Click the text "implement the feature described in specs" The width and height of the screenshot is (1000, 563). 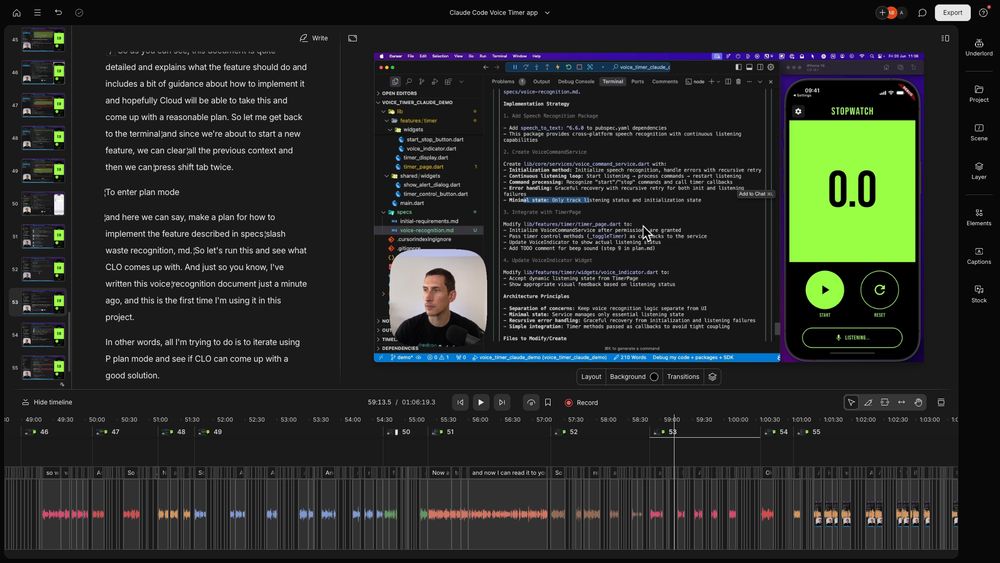(x=184, y=233)
